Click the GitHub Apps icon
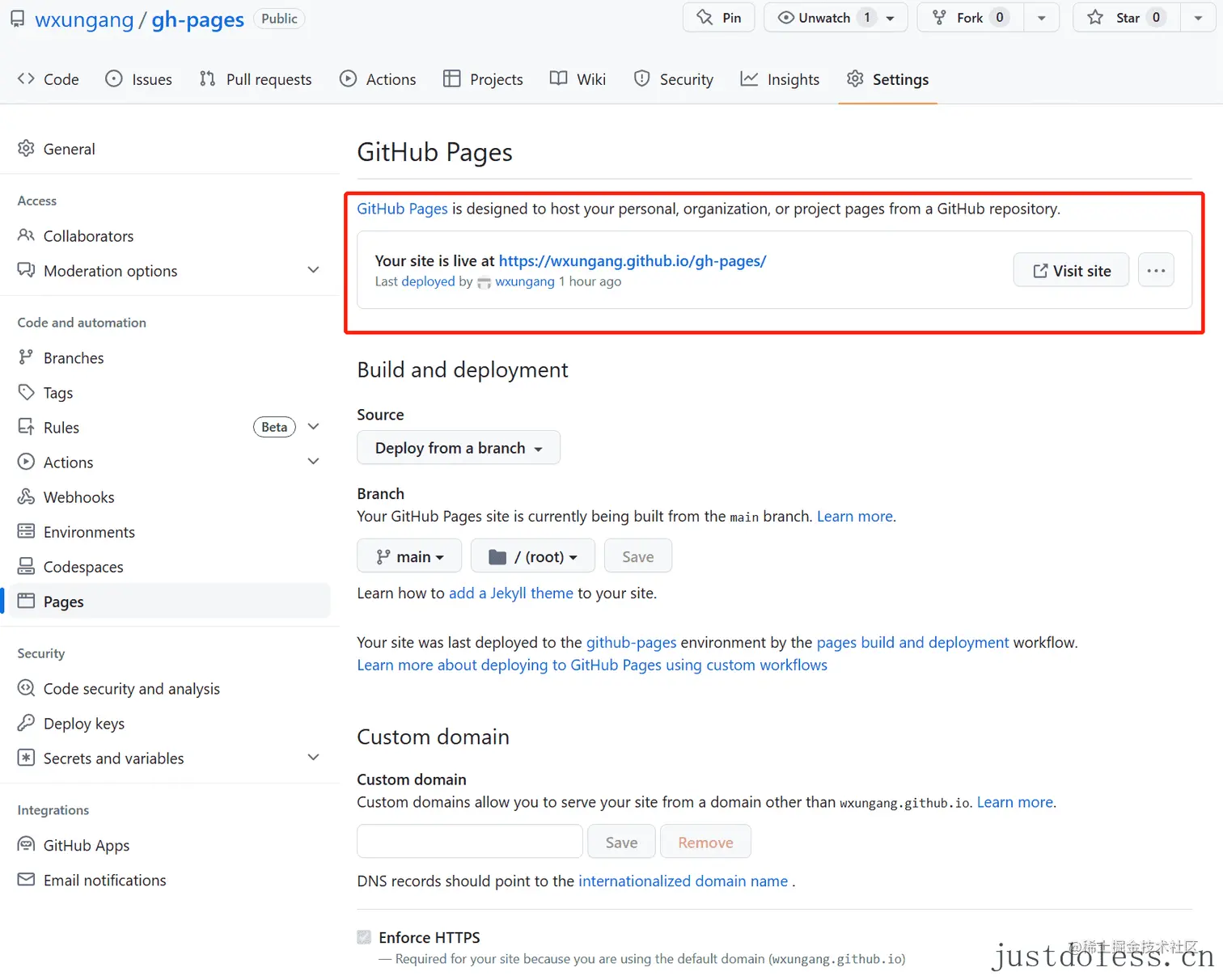Screen dimensions: 1223x980 click(26, 845)
